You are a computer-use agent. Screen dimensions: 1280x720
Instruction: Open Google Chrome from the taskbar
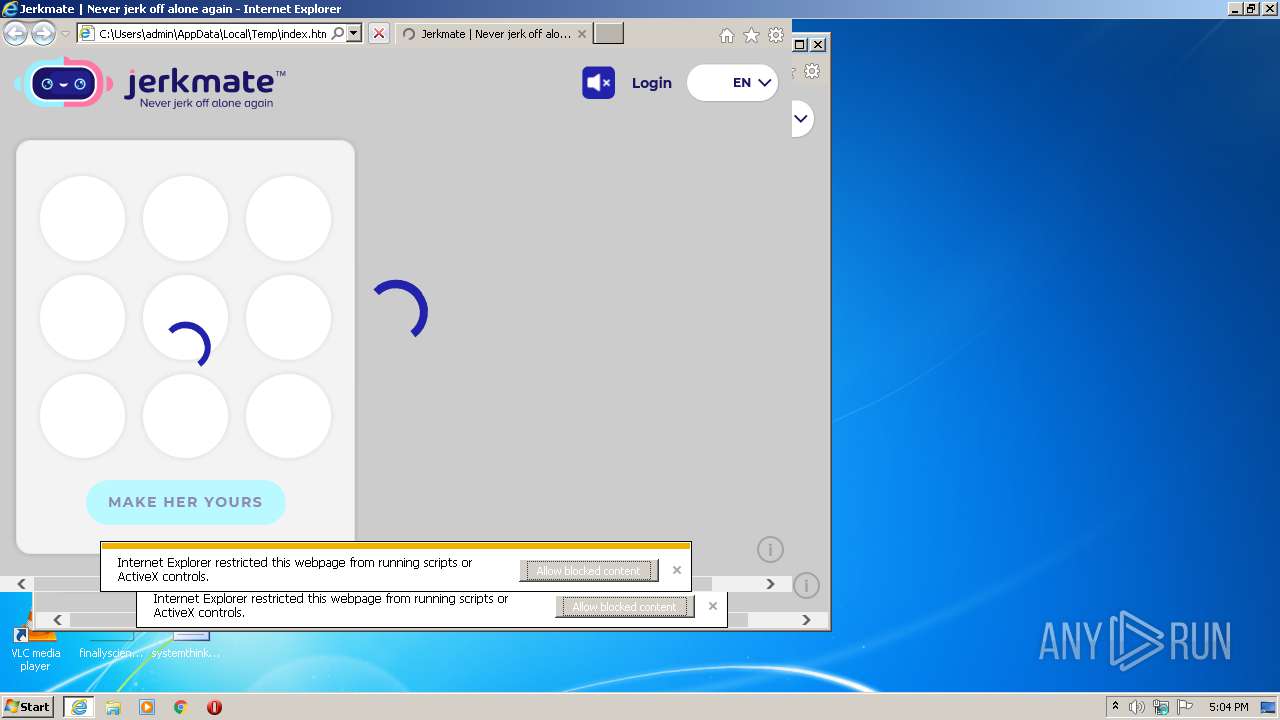181,707
